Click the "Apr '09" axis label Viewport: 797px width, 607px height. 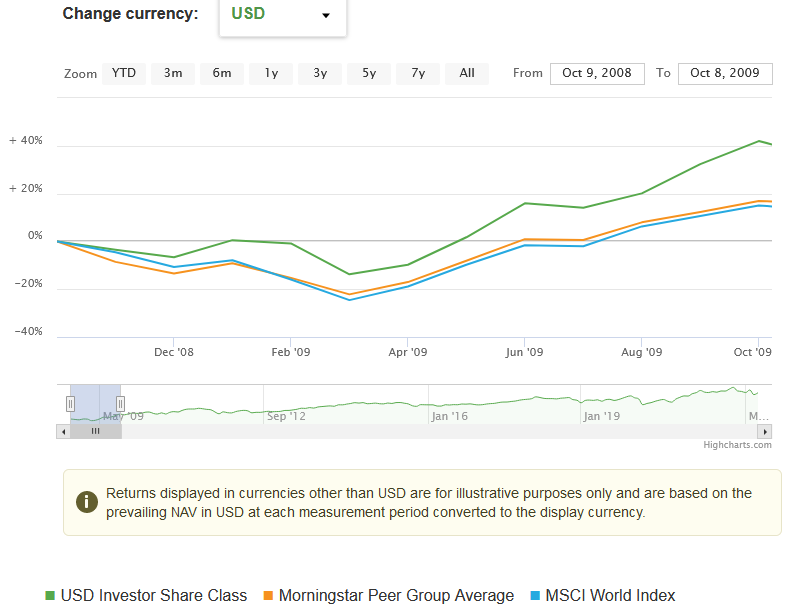[408, 352]
